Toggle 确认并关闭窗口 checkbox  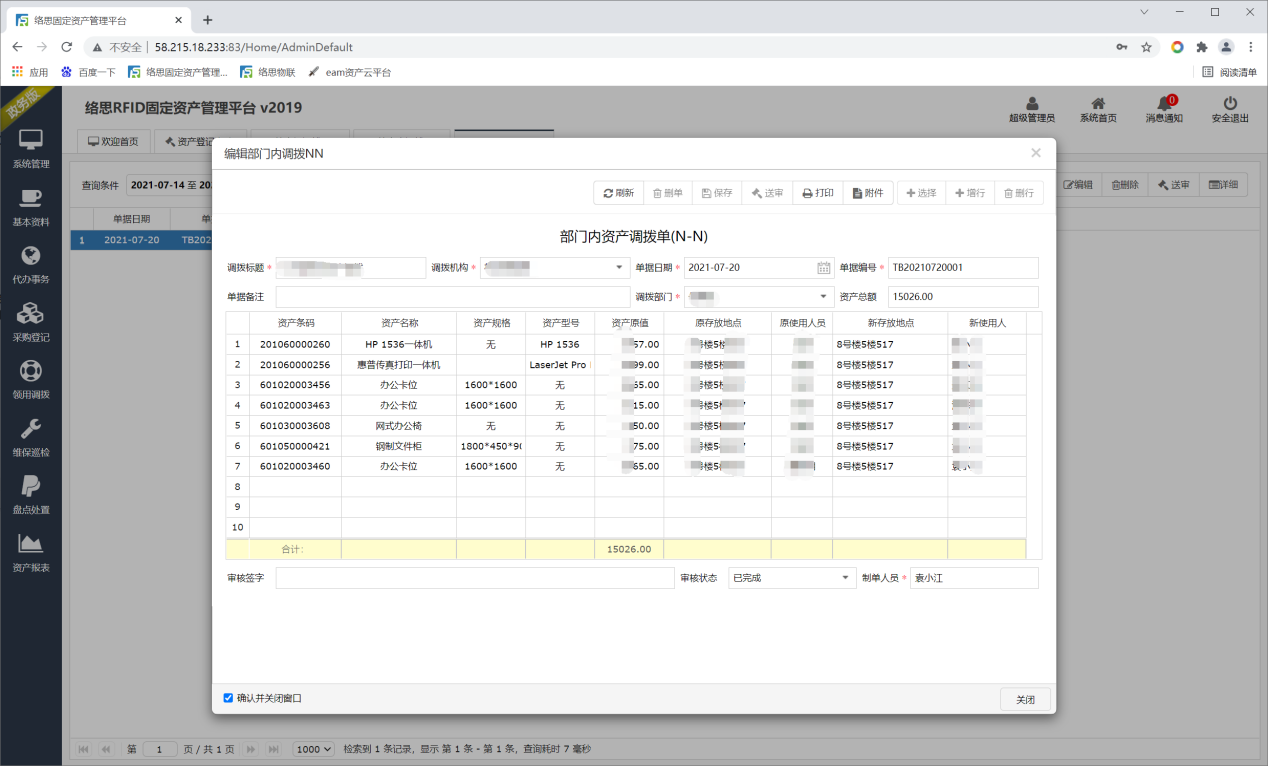tap(228, 698)
